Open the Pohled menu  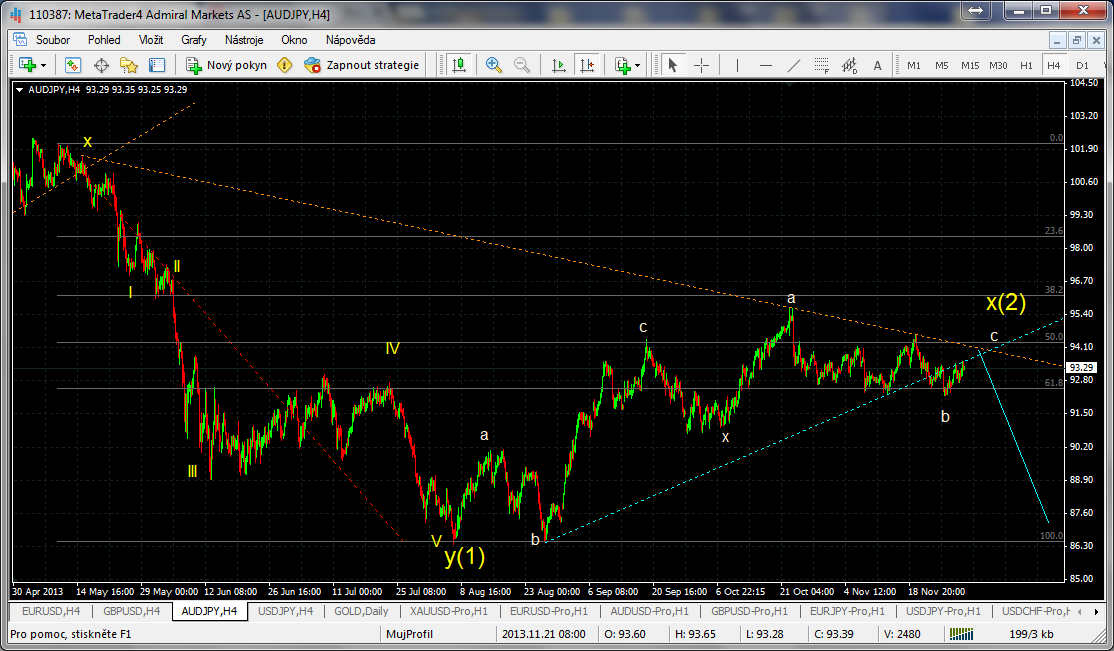coord(104,40)
